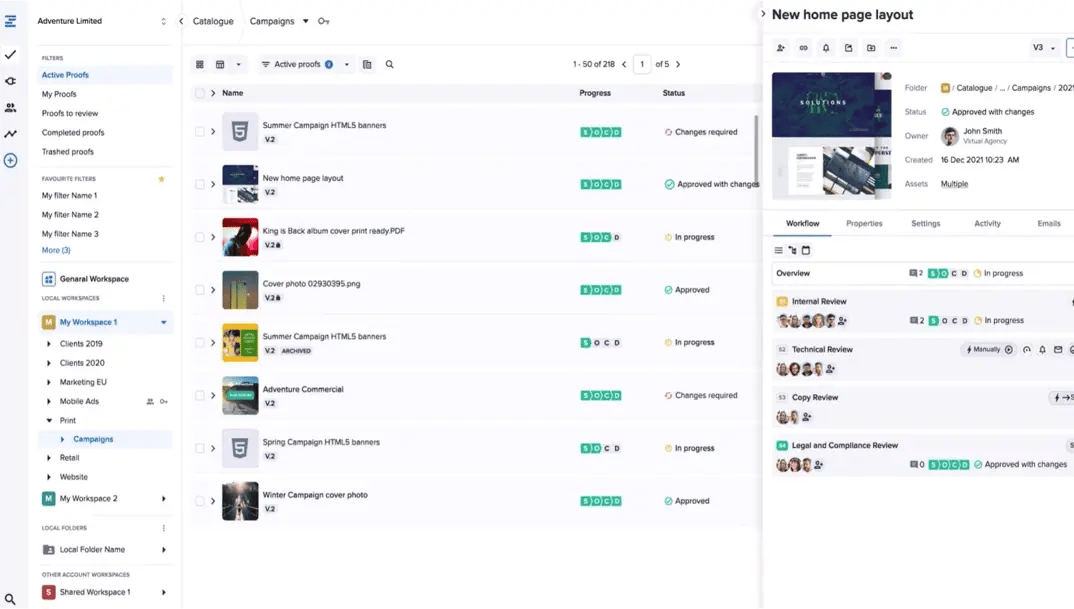Click the progress badges for Cover photo 02930395.png
The image size is (1074, 609).
point(601,290)
